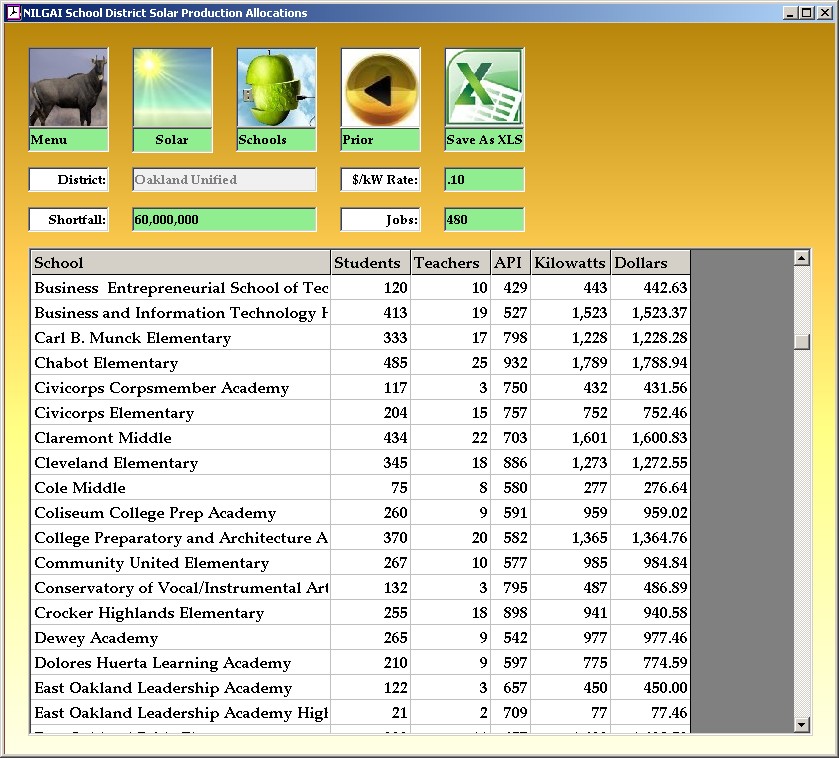Click the Excel Save As XLS icon
839x758 pixels.
pos(484,88)
